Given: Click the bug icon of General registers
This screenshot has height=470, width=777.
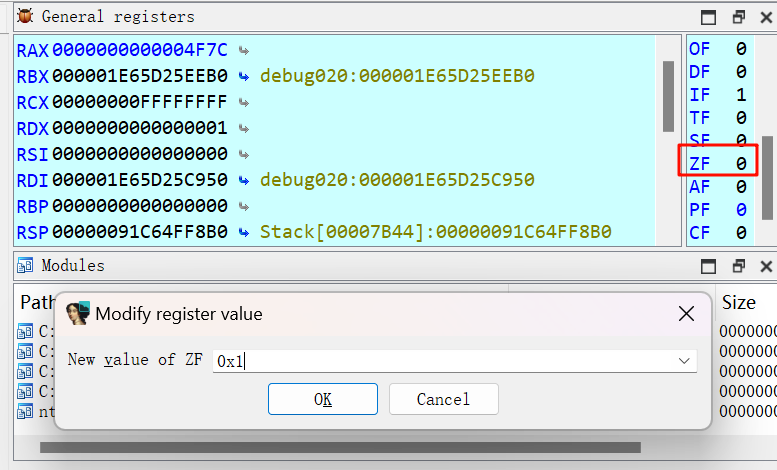Looking at the screenshot, I should (x=25, y=16).
